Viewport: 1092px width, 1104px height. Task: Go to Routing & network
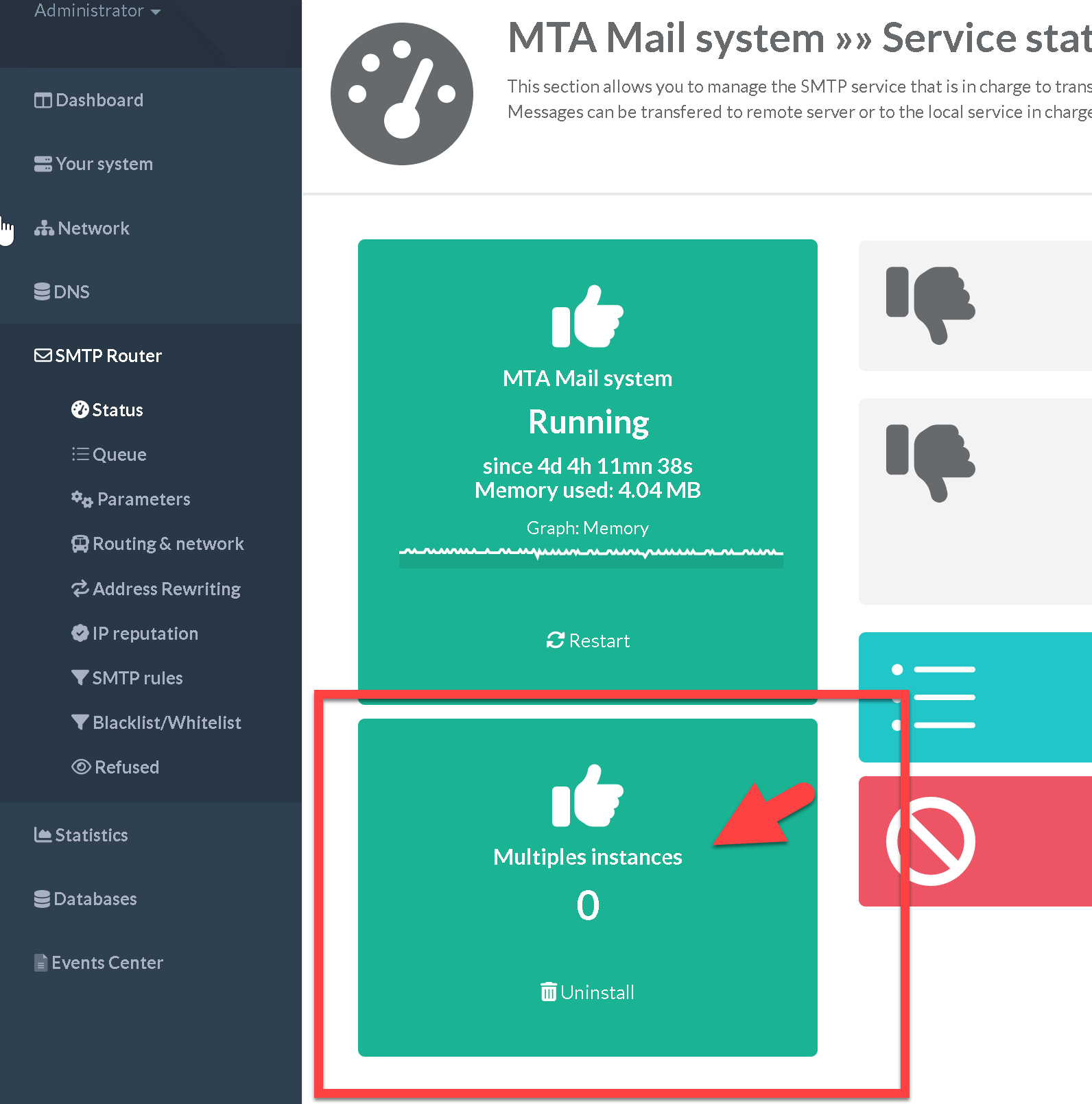(x=167, y=544)
